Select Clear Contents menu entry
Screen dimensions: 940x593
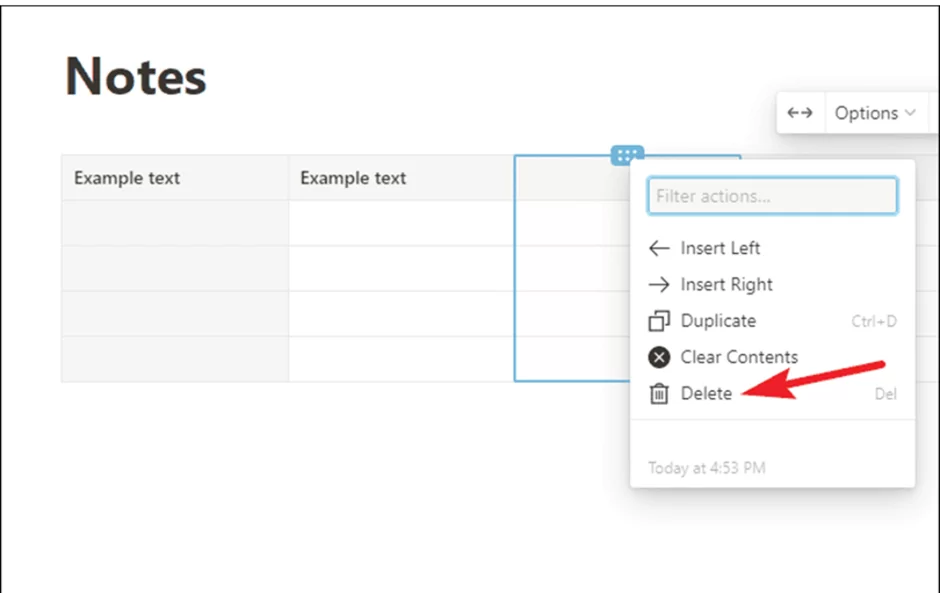click(772, 357)
